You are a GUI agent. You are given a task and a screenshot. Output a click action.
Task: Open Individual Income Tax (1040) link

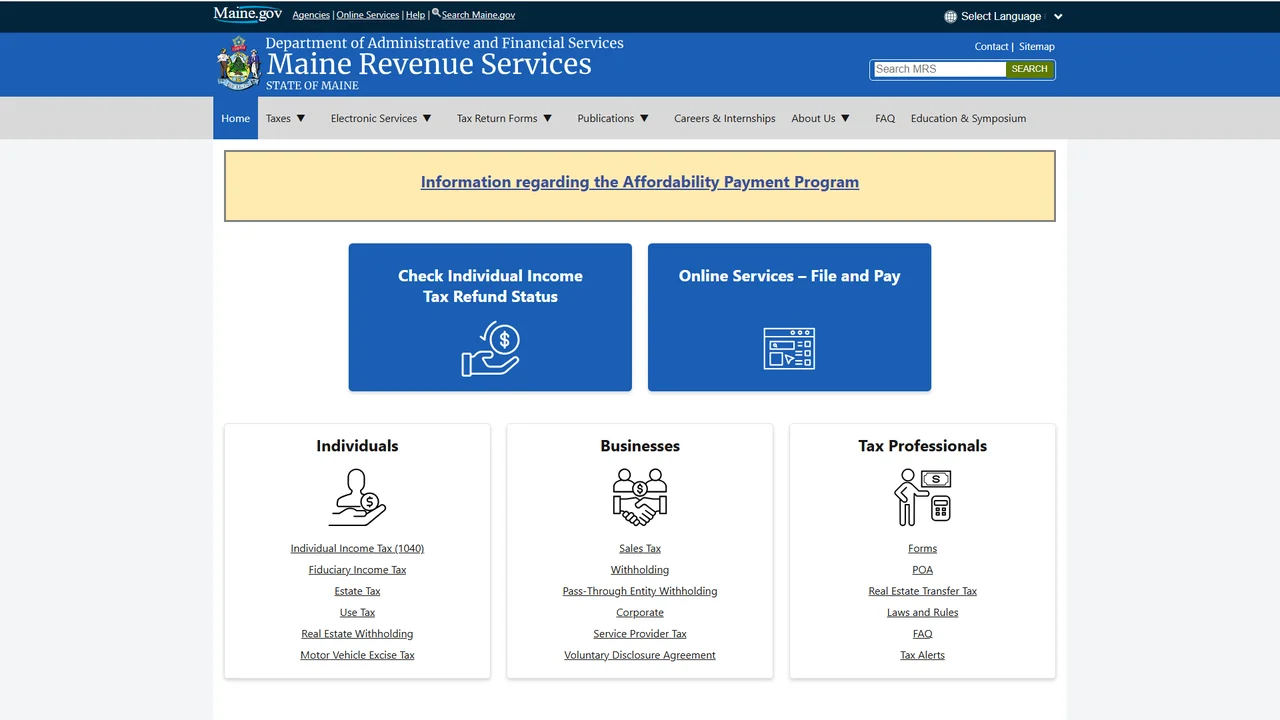pyautogui.click(x=357, y=548)
